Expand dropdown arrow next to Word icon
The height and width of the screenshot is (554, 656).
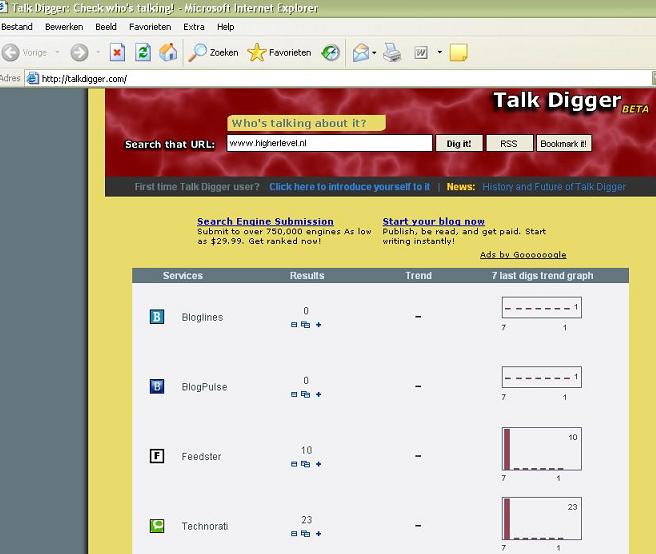(x=439, y=52)
